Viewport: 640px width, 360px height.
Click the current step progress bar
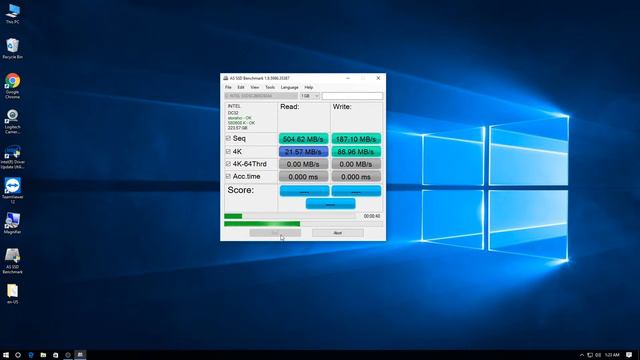(303, 224)
